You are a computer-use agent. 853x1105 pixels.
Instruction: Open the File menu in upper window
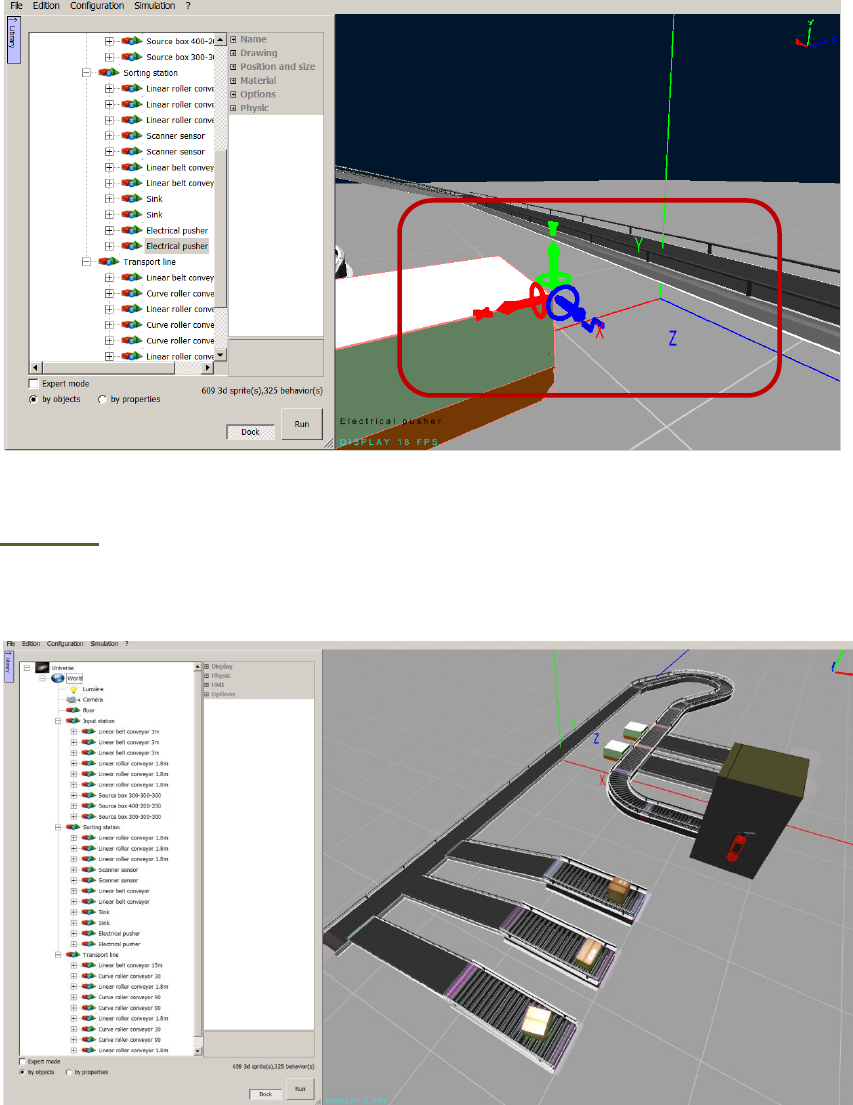point(16,6)
